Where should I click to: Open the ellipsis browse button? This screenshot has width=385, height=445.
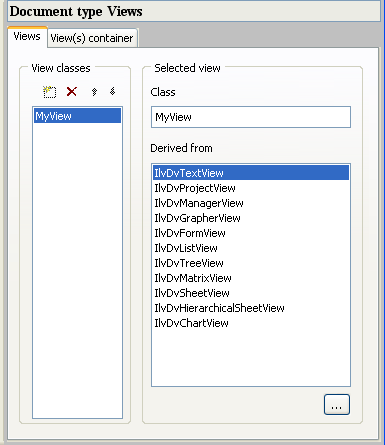point(337,405)
